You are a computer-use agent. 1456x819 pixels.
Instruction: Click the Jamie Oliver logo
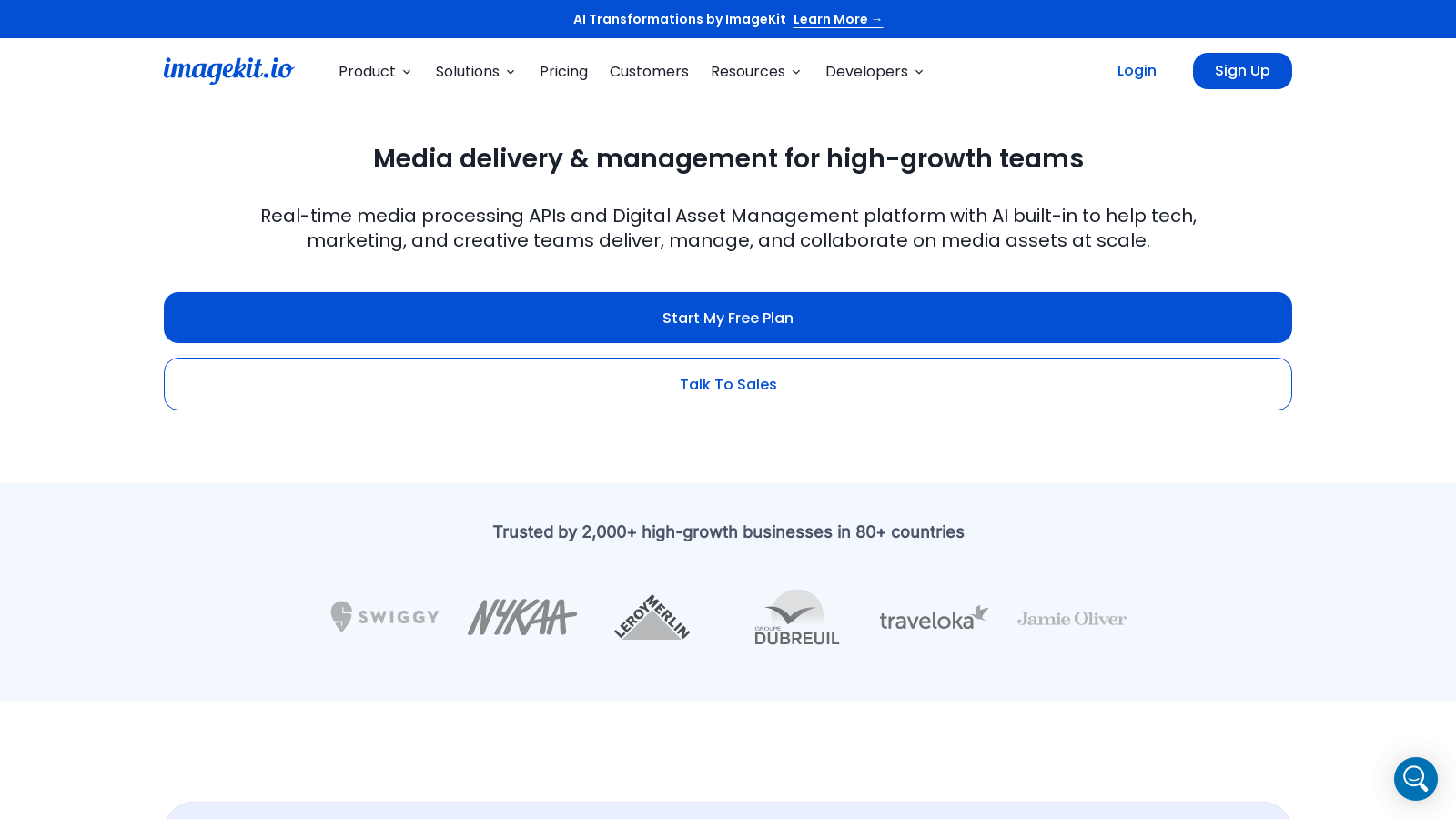(1071, 619)
